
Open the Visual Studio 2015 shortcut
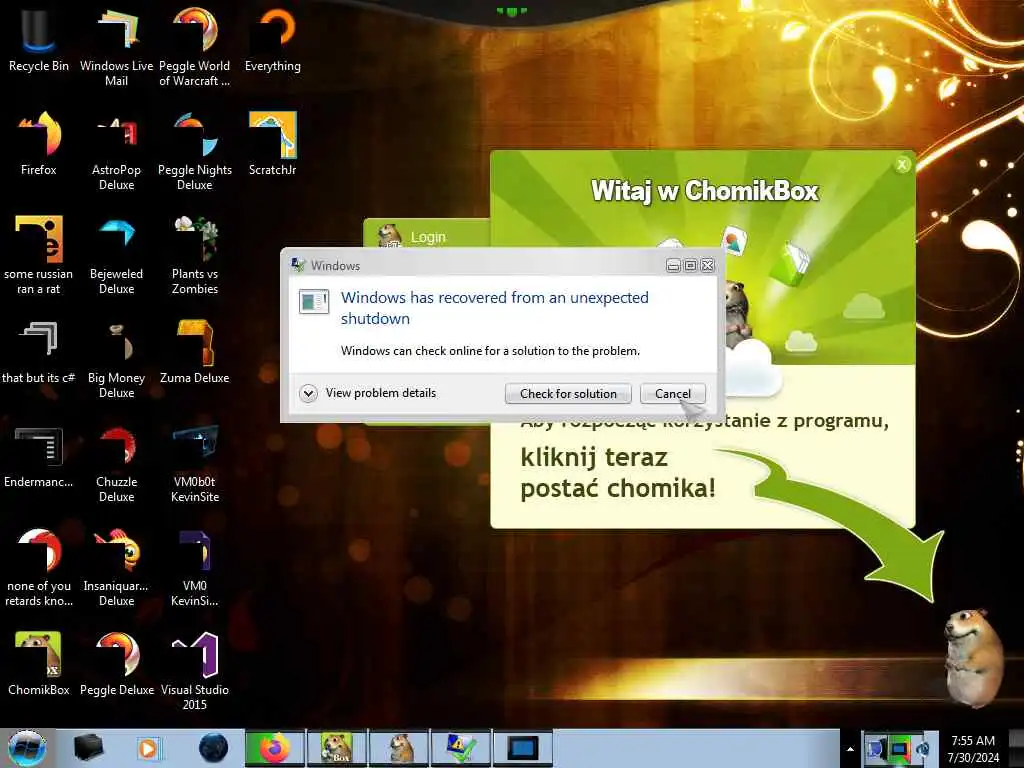tap(195, 671)
